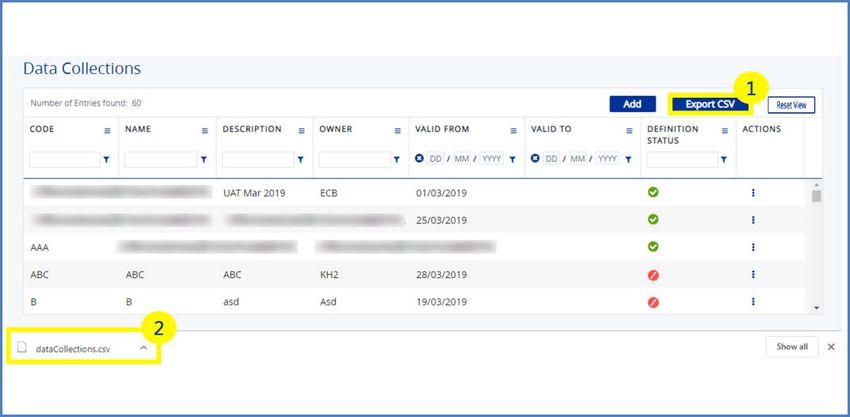Sort by the VALID TO column header
The height and width of the screenshot is (417, 850).
coord(551,129)
